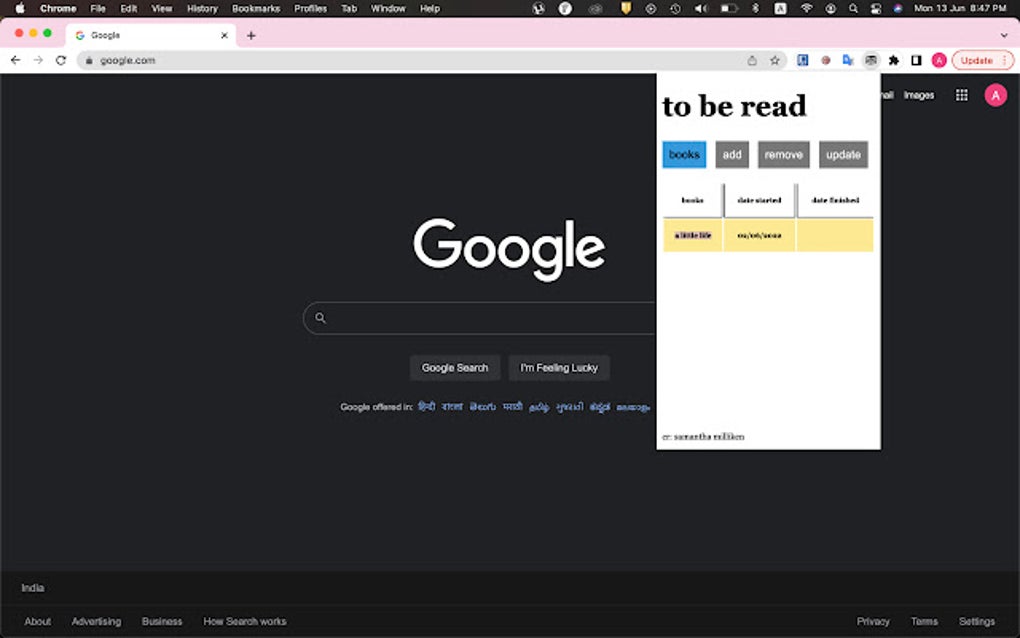Reload the page with the refresh icon
Image resolution: width=1020 pixels, height=638 pixels.
click(60, 60)
